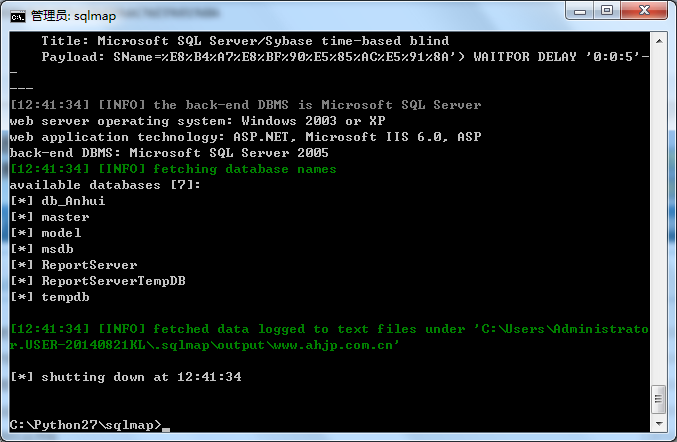Maximize the sqlmap console window
The height and width of the screenshot is (442, 677).
pos(607,11)
